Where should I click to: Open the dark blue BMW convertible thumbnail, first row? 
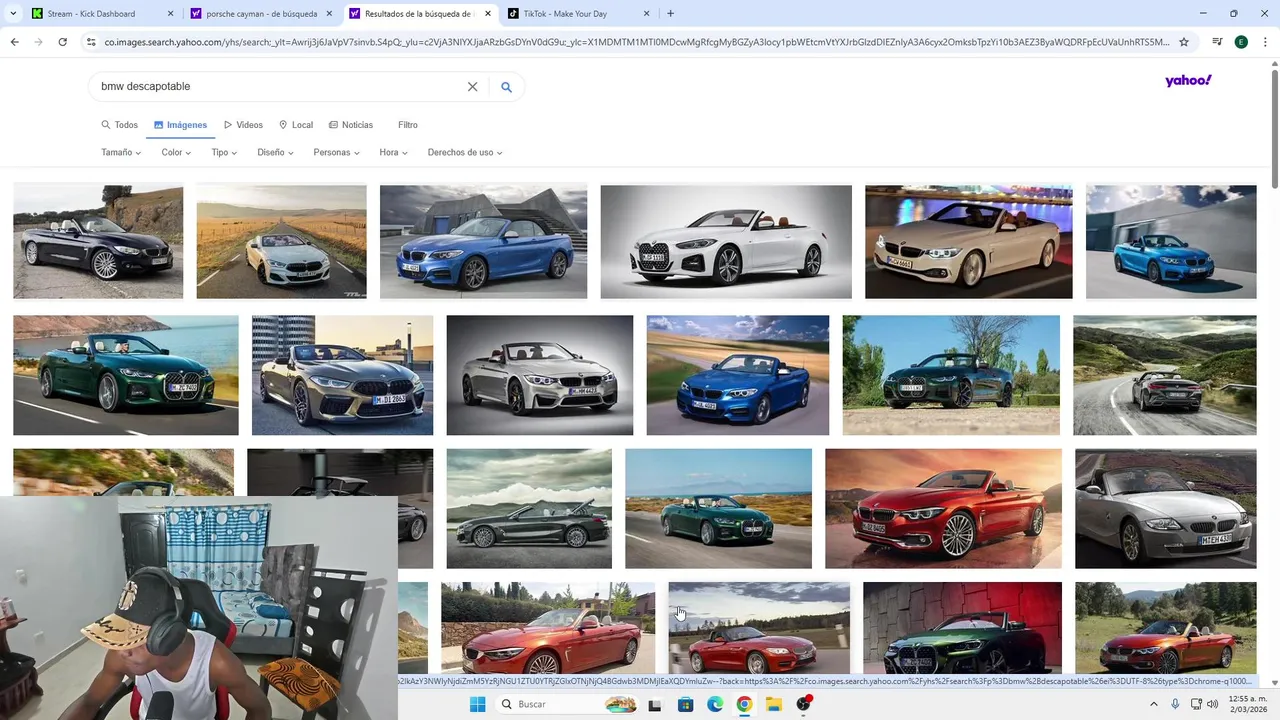98,242
